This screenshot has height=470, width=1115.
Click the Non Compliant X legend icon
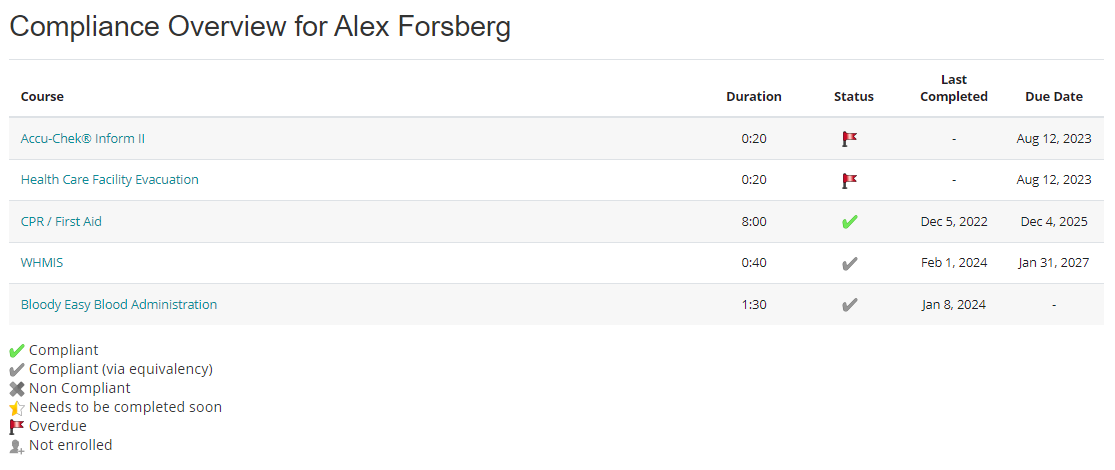coord(17,389)
